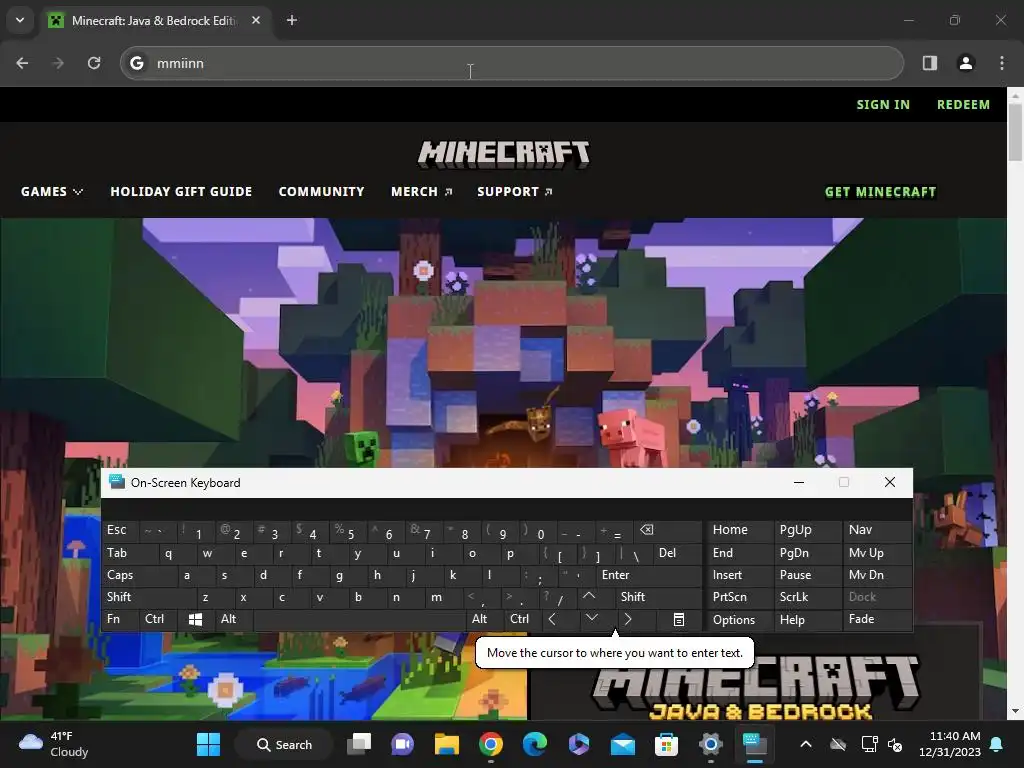Click Enter key on On-Screen Keyboard

(648, 575)
